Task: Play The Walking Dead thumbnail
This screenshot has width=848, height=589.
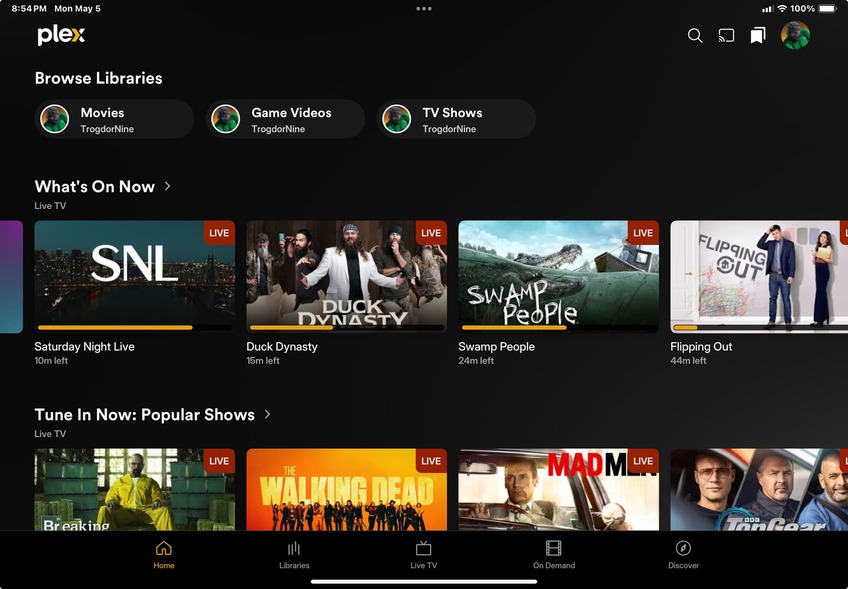Action: pyautogui.click(x=347, y=489)
